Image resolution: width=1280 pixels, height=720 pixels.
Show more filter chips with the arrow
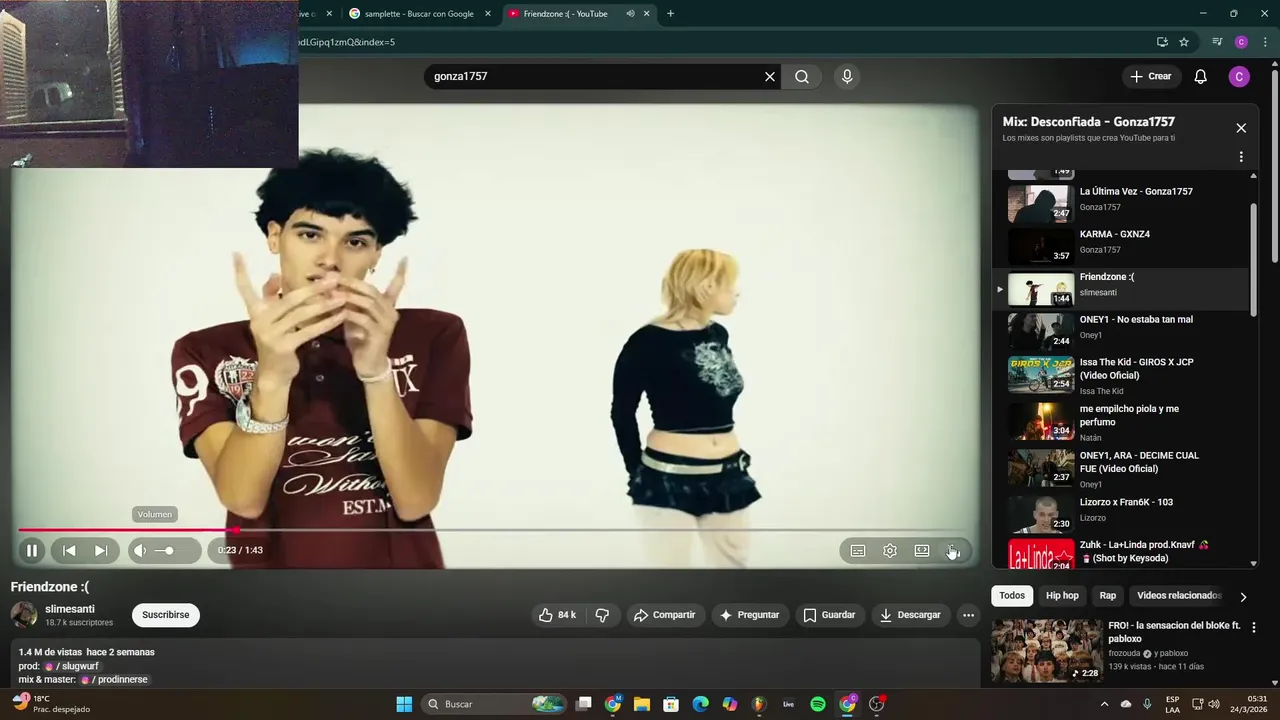coord(1243,597)
